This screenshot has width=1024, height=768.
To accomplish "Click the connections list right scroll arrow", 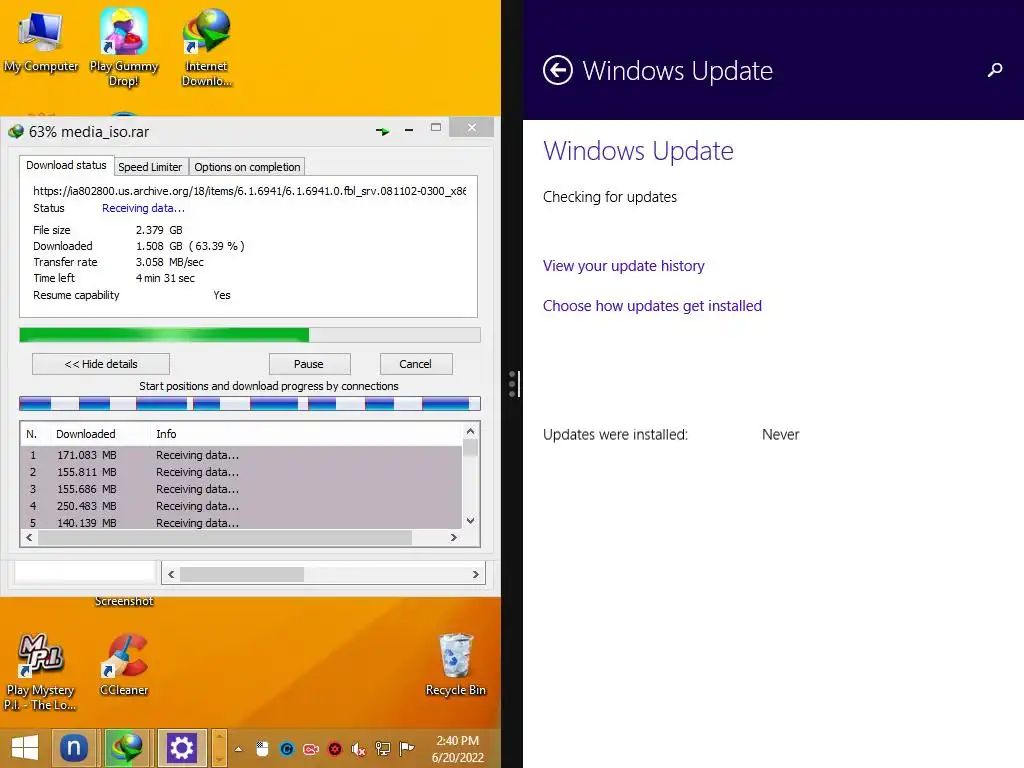I will 454,537.
